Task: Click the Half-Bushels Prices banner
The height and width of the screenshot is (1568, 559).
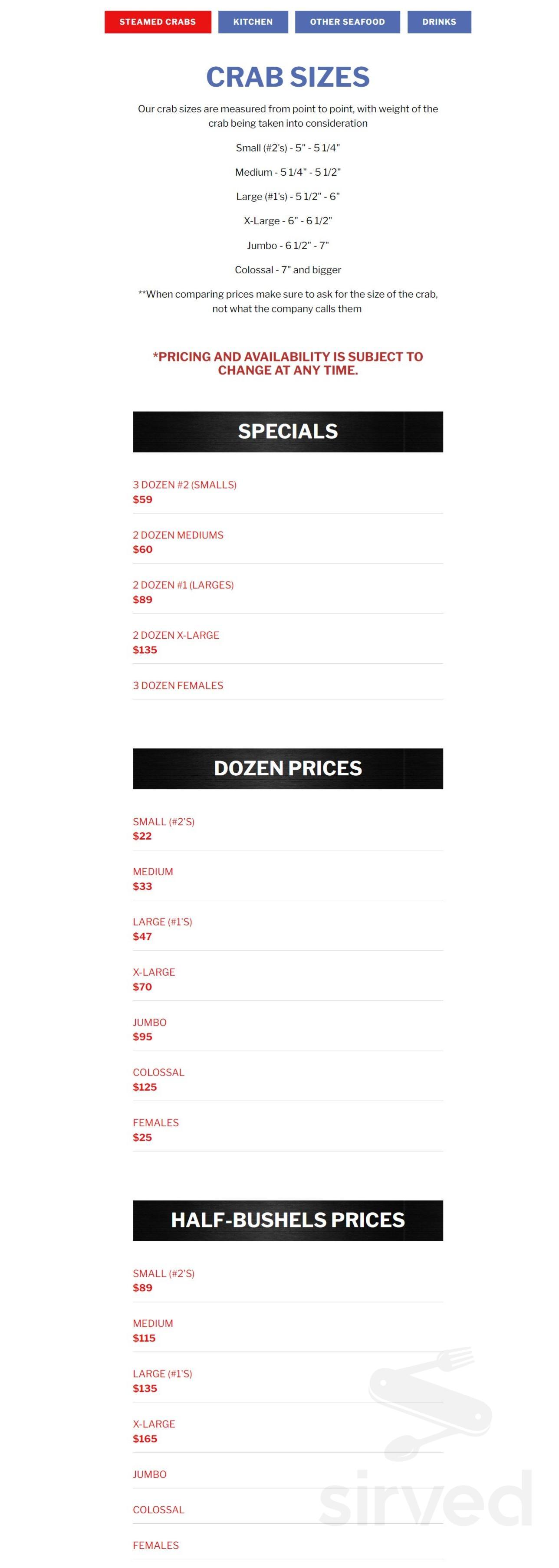Action: (x=287, y=1220)
